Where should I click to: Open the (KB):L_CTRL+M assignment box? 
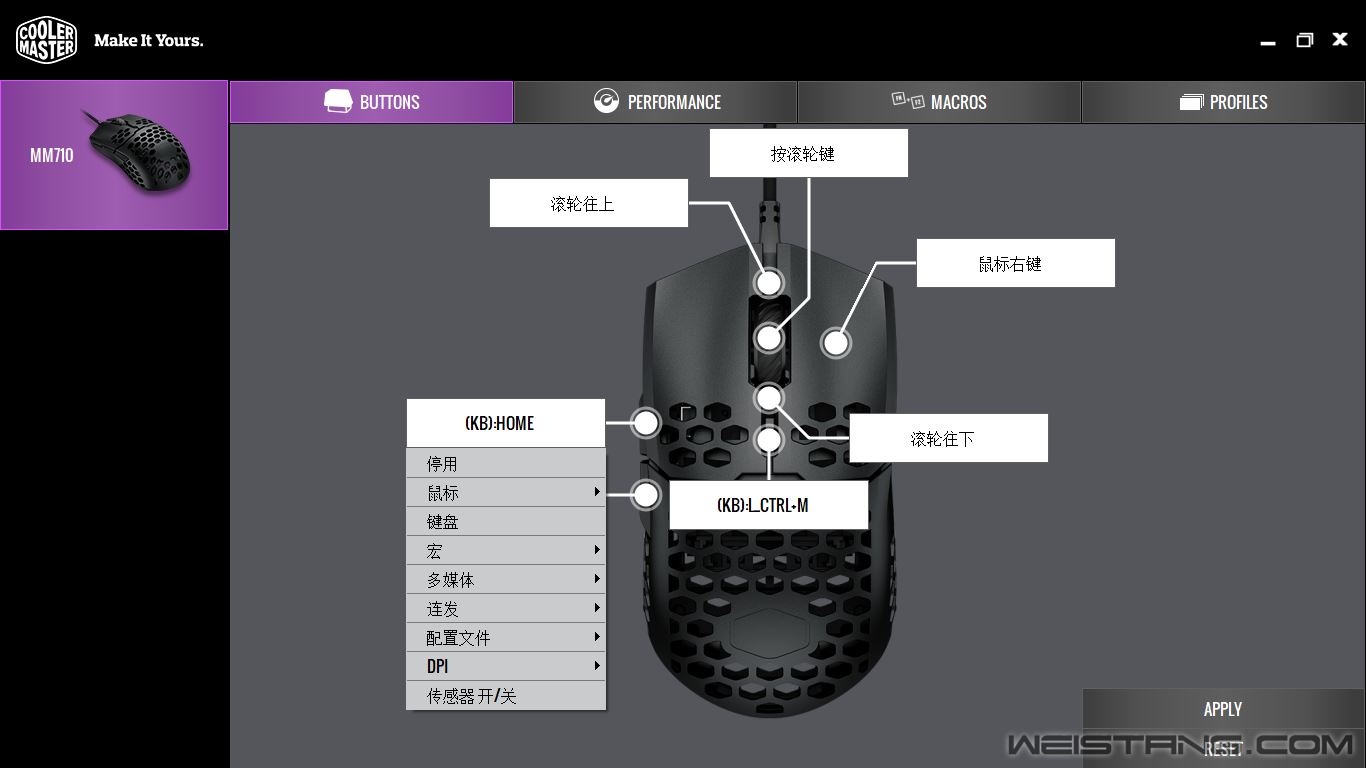768,505
